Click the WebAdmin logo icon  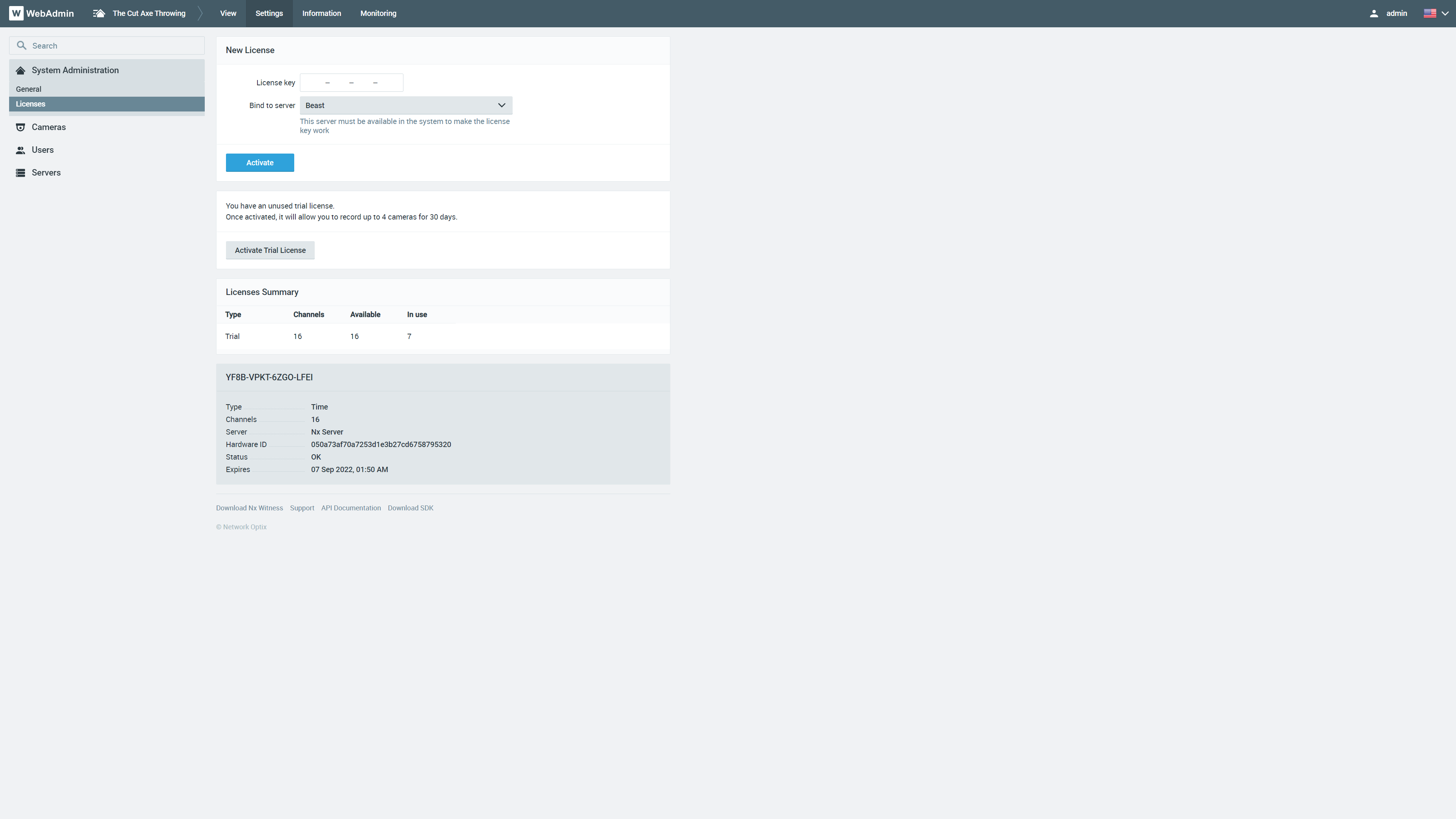(16, 13)
